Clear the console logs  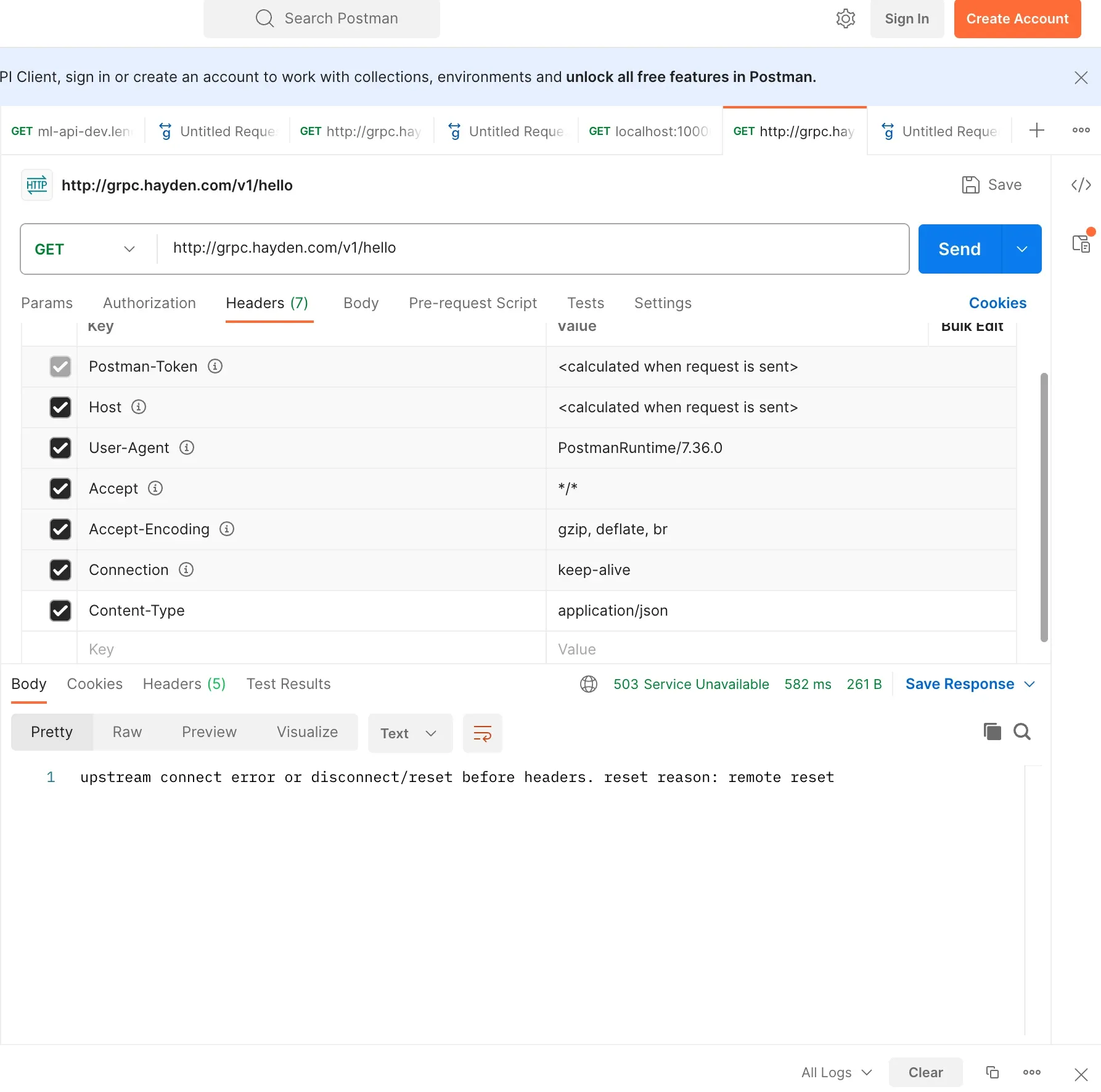pos(925,1072)
